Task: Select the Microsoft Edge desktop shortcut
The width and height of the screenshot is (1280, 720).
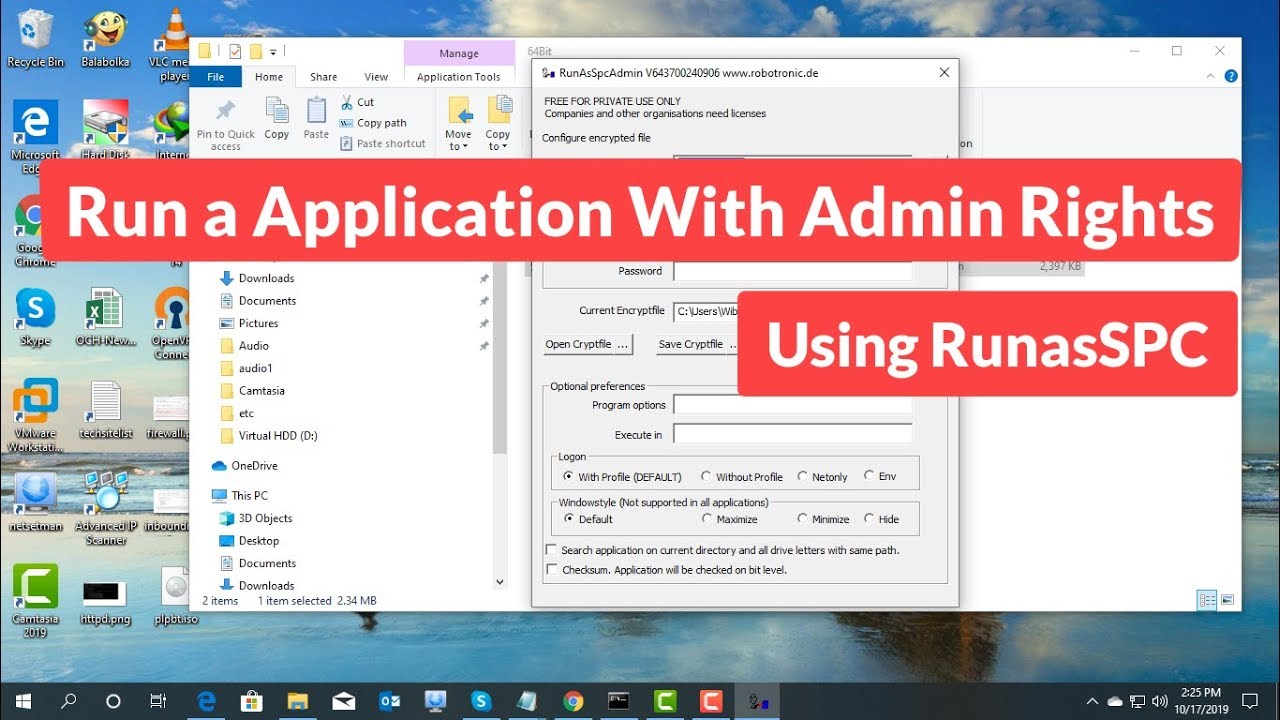Action: pos(36,136)
